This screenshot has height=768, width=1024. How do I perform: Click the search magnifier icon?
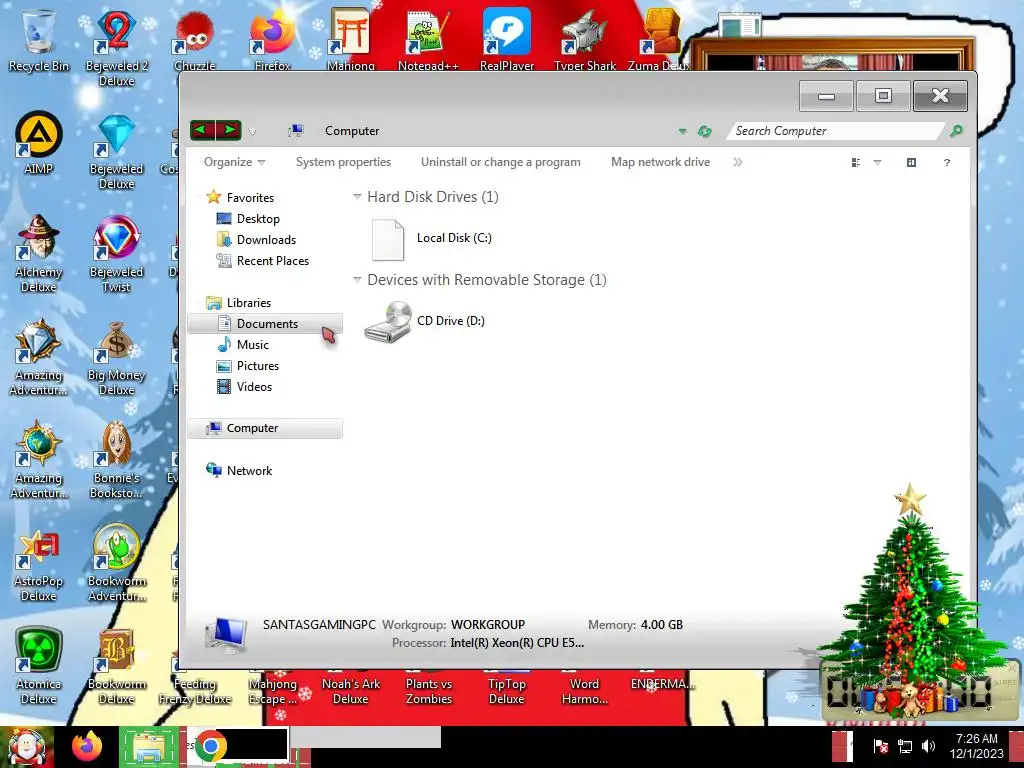click(956, 131)
